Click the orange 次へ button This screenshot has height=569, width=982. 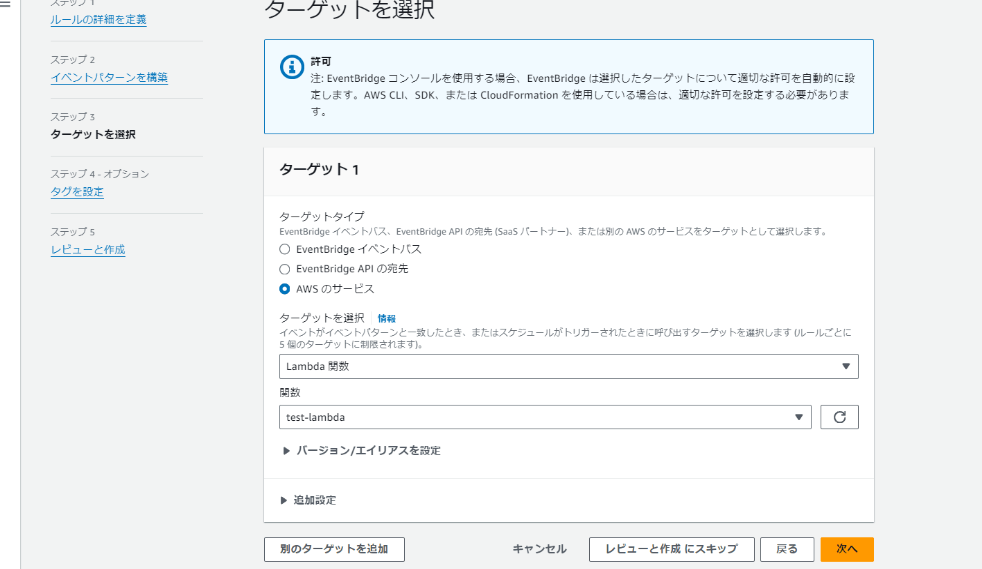point(847,549)
